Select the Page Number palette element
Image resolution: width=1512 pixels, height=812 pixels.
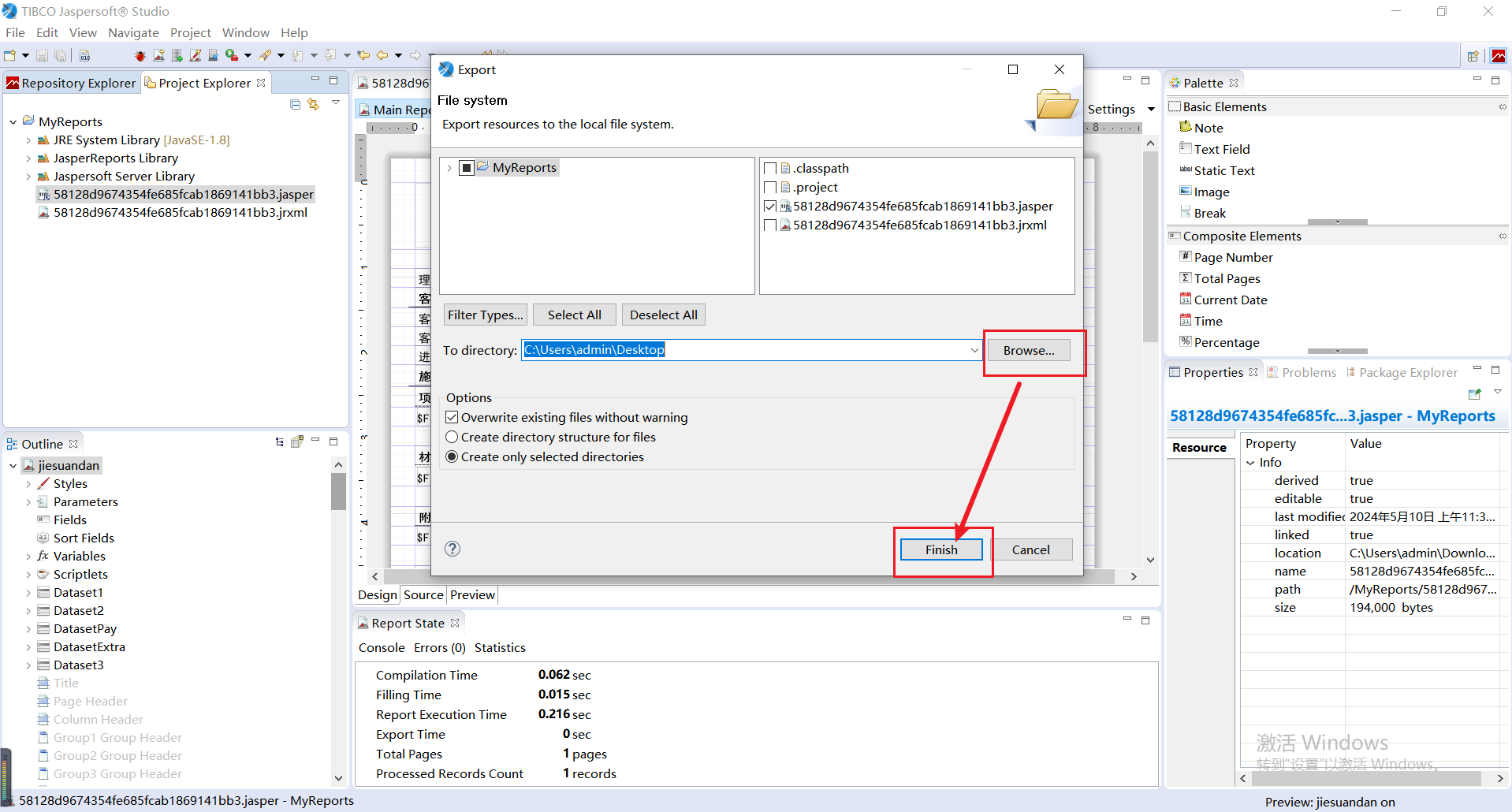[x=1227, y=257]
